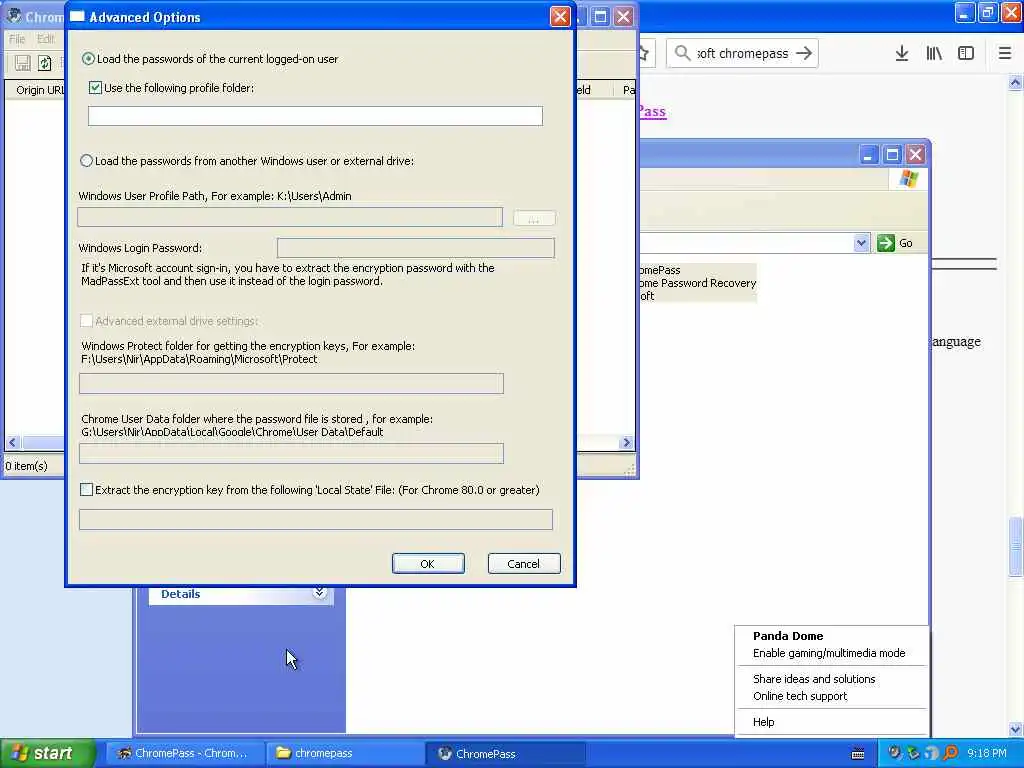Screen dimensions: 1024x768
Task: Open the chromepass folder taskbar button
Action: (345, 754)
